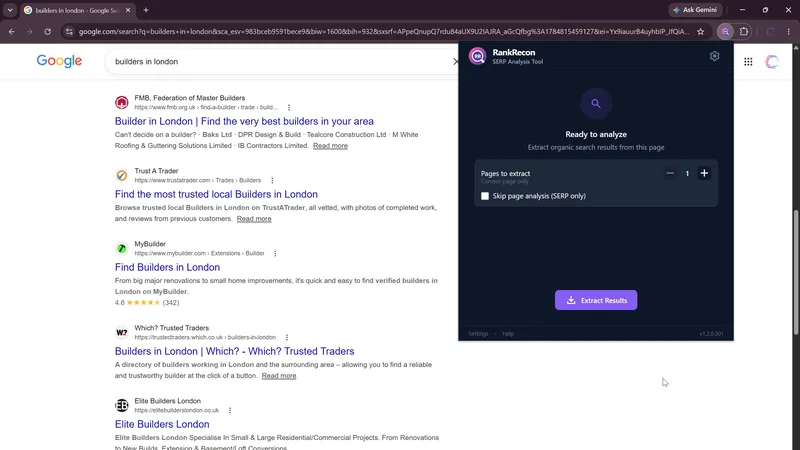Go forward to next page
This screenshot has width=800, height=450.
tap(30, 32)
